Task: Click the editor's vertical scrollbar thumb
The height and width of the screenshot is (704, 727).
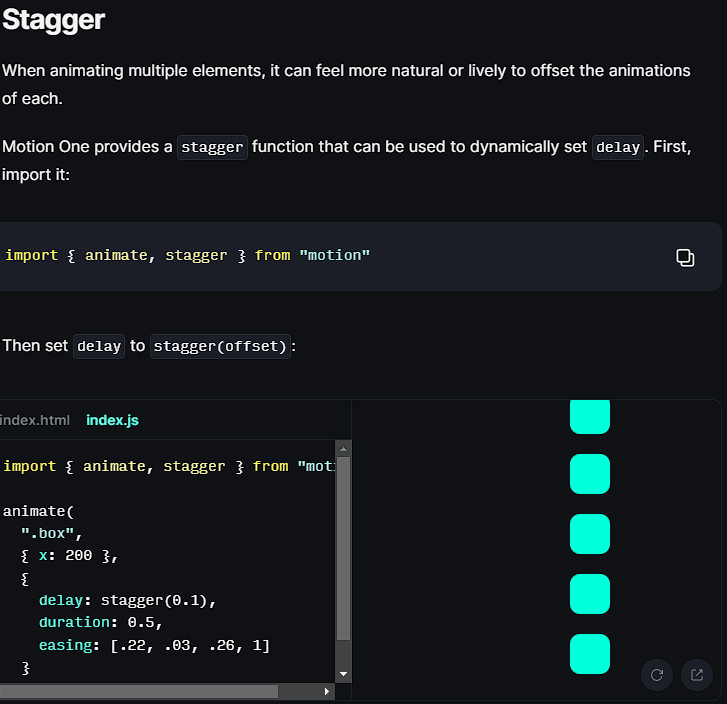Action: tap(344, 548)
